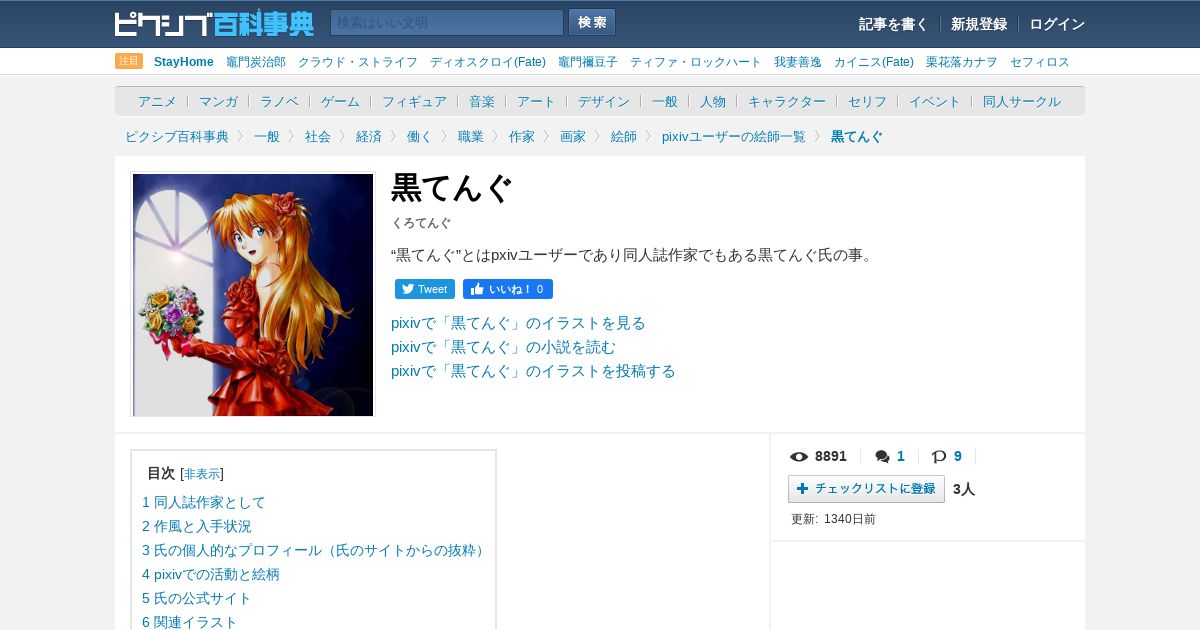Open クラウド・ストライフ trending tag
Viewport: 1200px width, 630px height.
coord(358,62)
